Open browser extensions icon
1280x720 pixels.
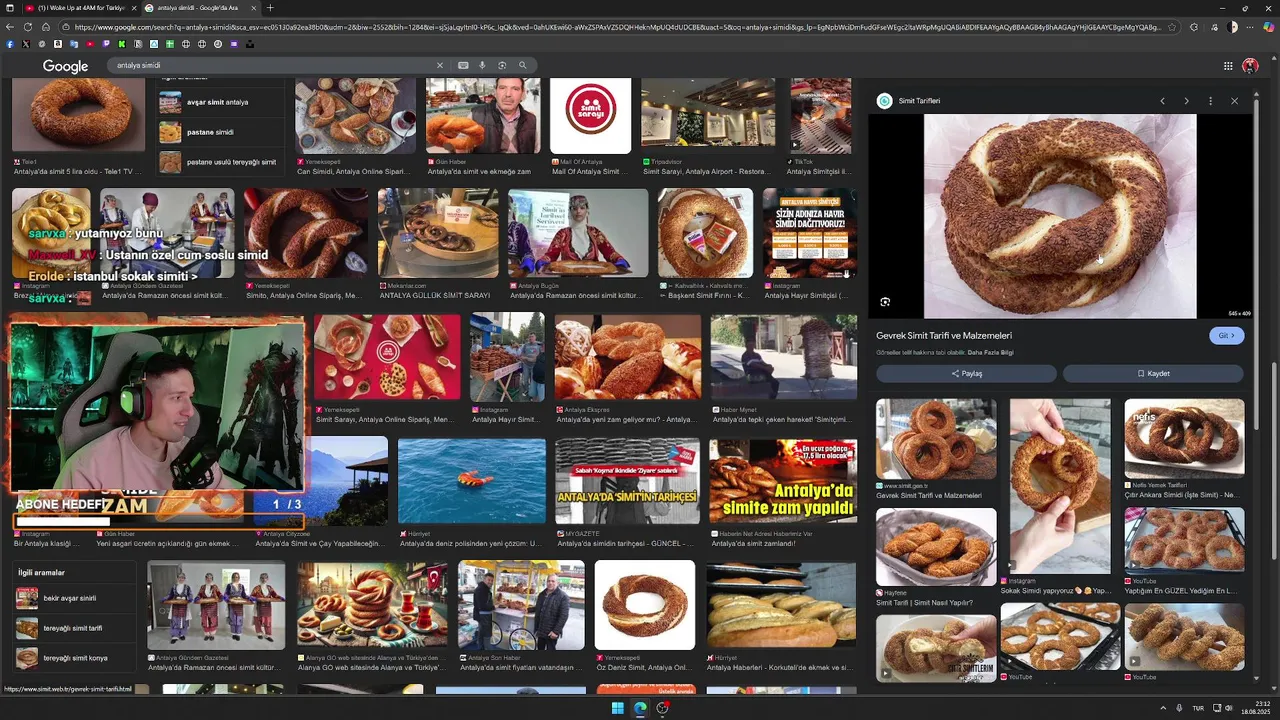(x=1194, y=27)
